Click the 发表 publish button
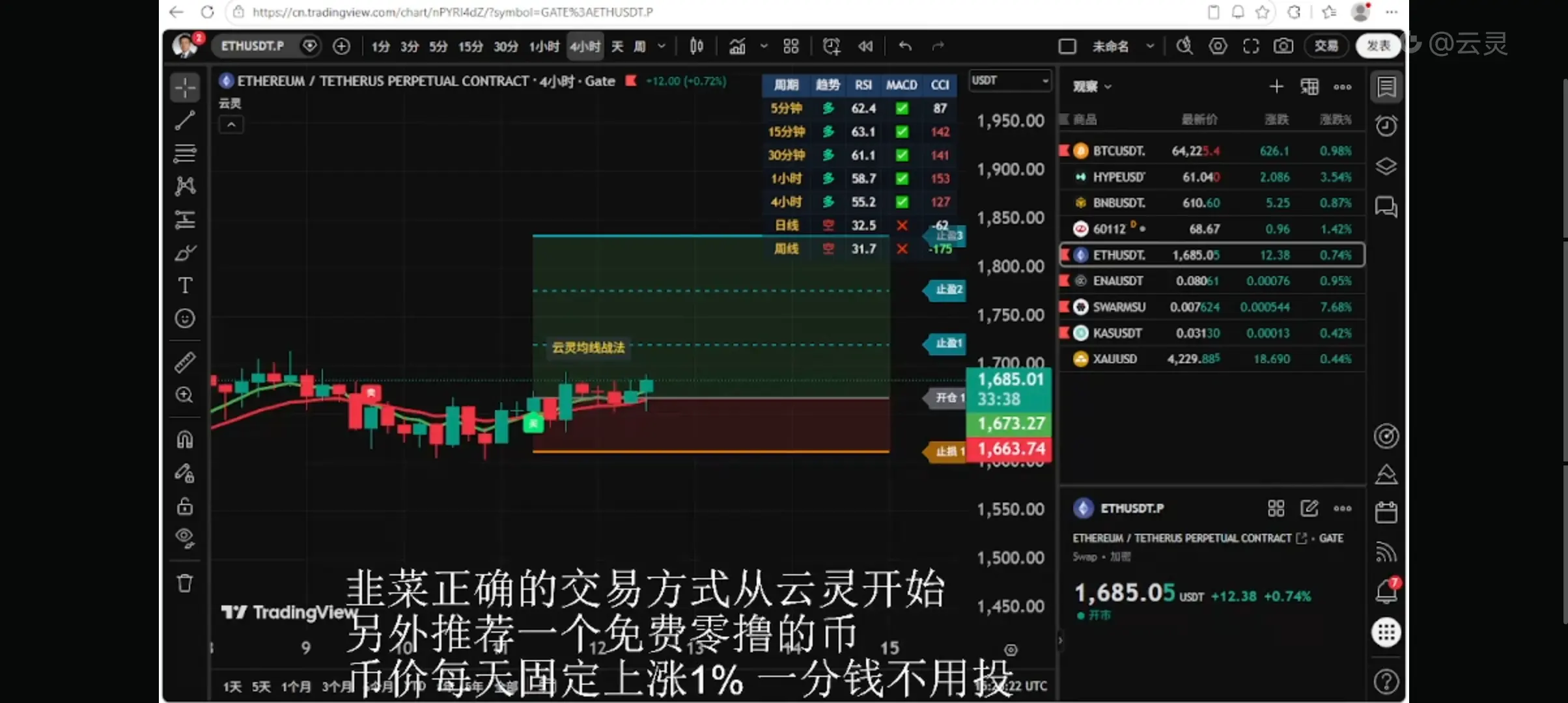1568x703 pixels. click(x=1378, y=46)
